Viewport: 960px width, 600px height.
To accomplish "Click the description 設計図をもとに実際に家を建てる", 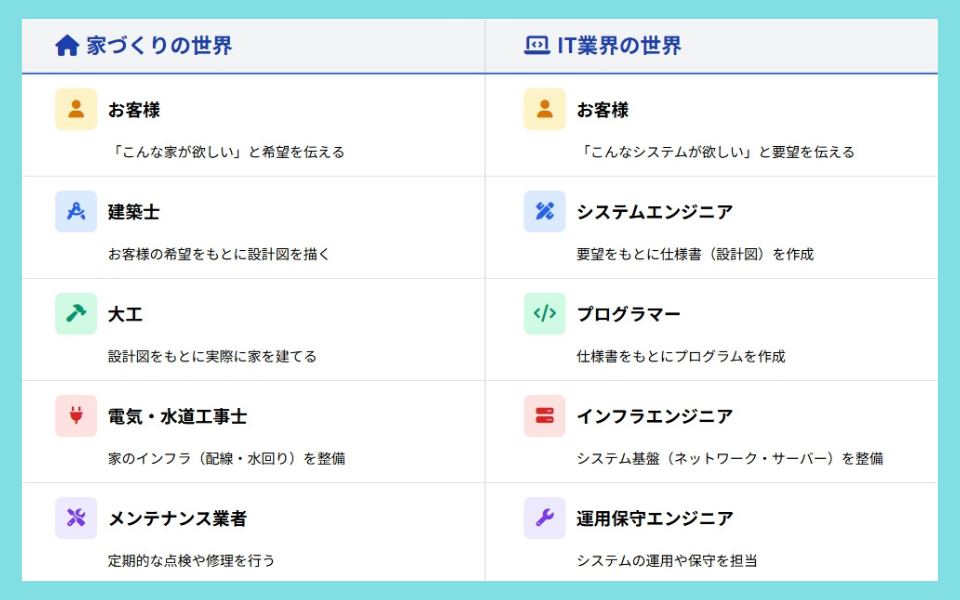I will (212, 356).
